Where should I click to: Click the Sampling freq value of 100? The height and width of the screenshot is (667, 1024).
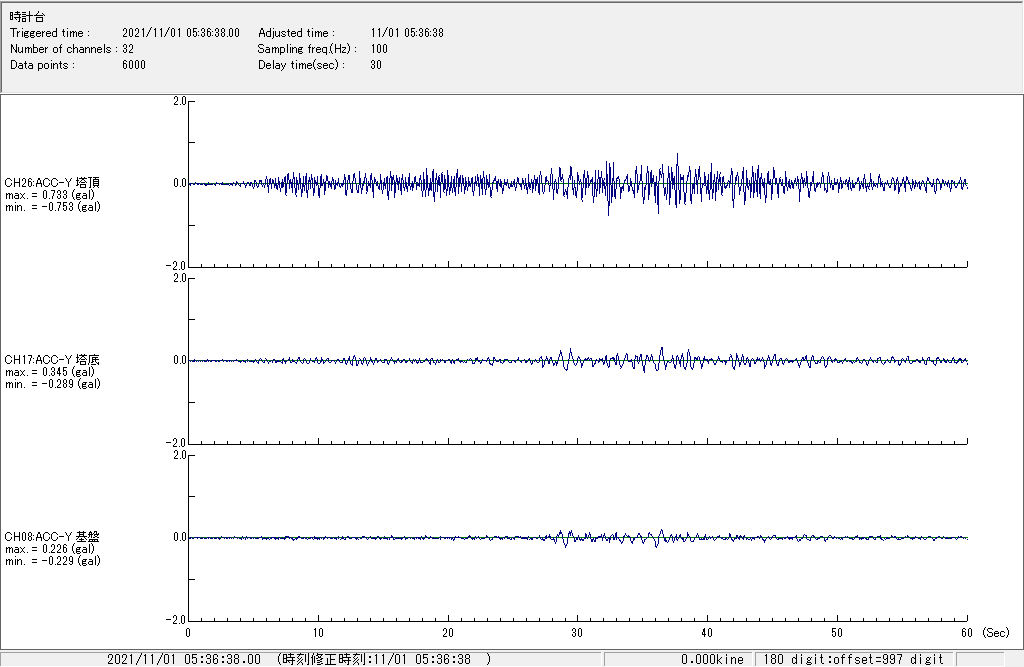point(379,49)
